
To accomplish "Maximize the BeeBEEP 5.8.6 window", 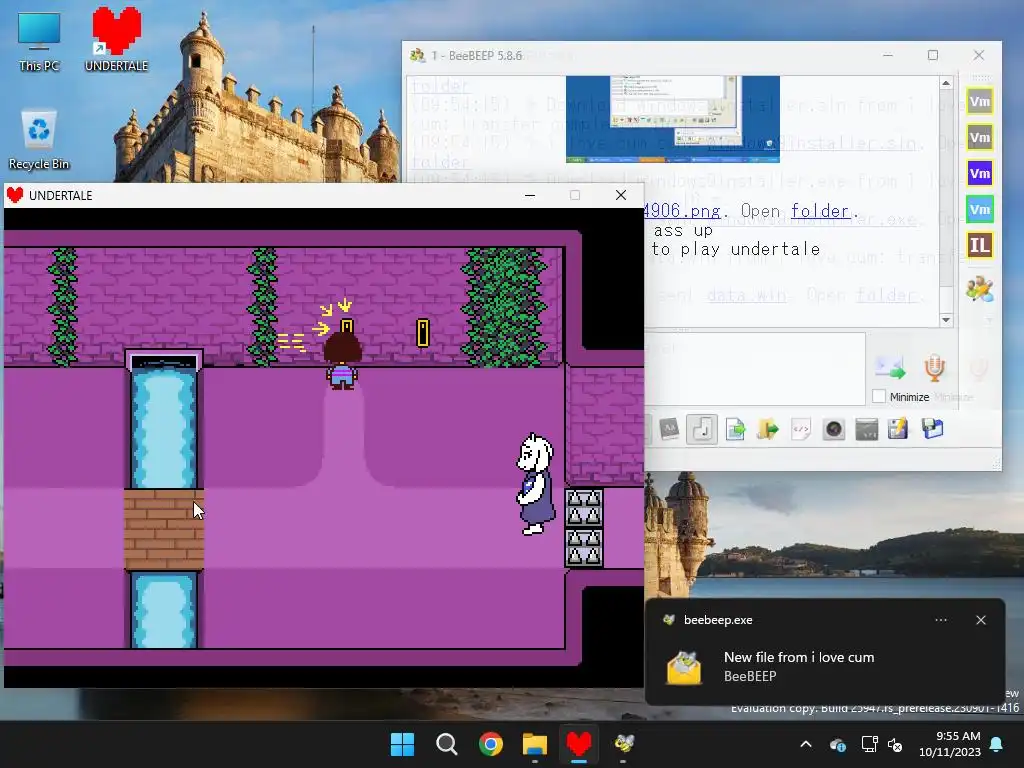I will [x=933, y=56].
